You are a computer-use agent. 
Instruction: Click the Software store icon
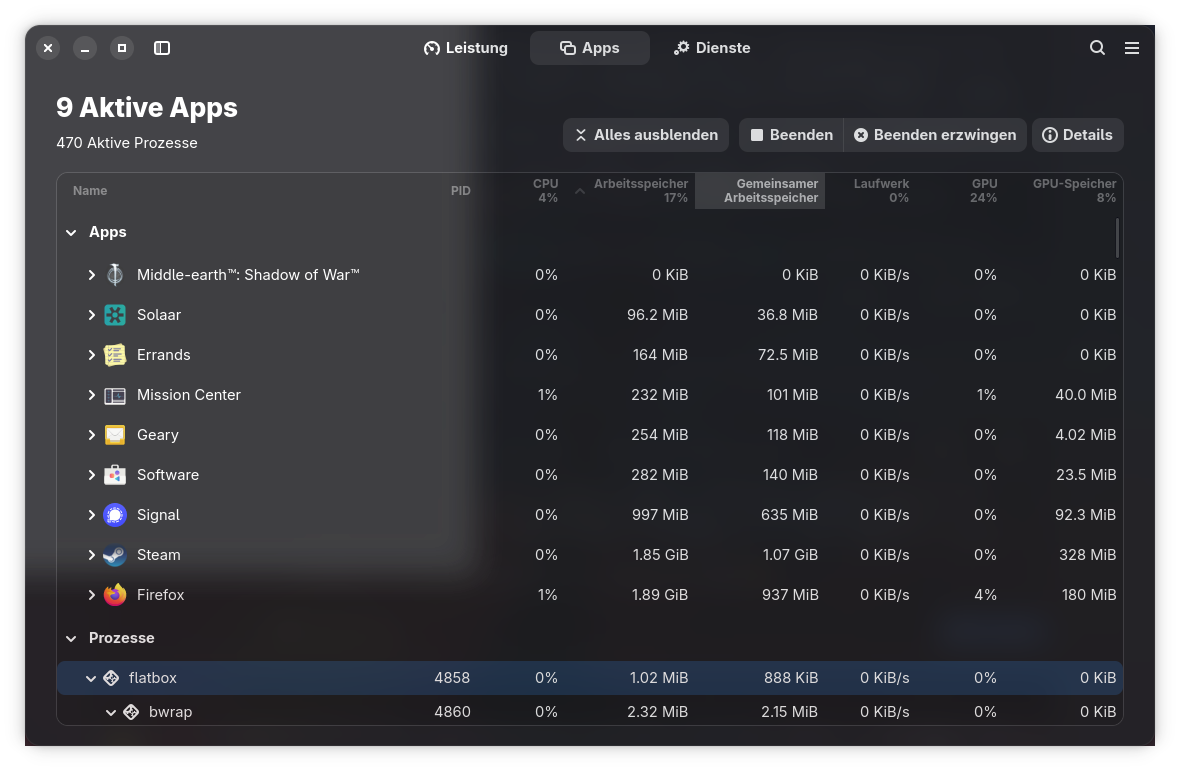click(114, 475)
